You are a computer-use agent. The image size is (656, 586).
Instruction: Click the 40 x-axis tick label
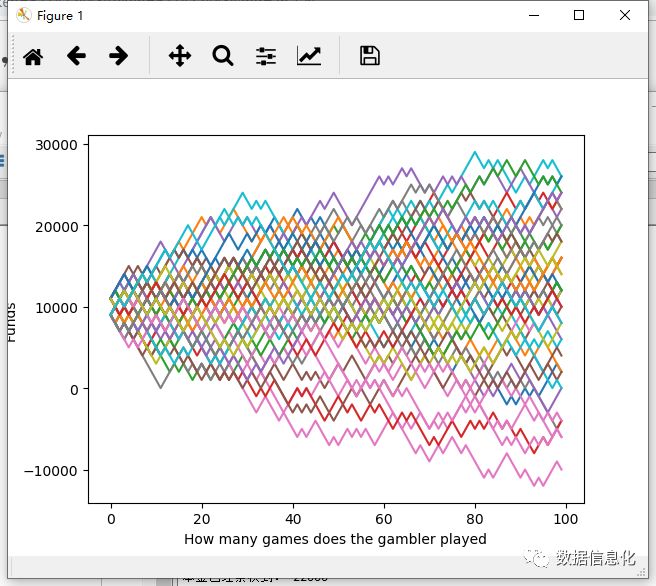click(293, 519)
